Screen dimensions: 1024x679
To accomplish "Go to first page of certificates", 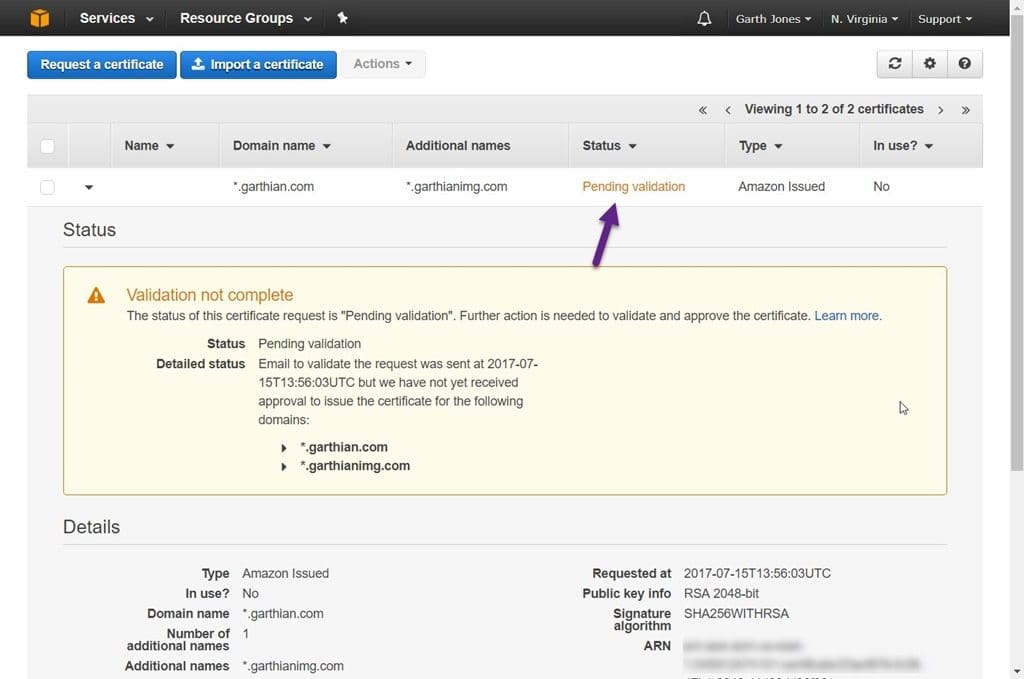I will 703,110.
